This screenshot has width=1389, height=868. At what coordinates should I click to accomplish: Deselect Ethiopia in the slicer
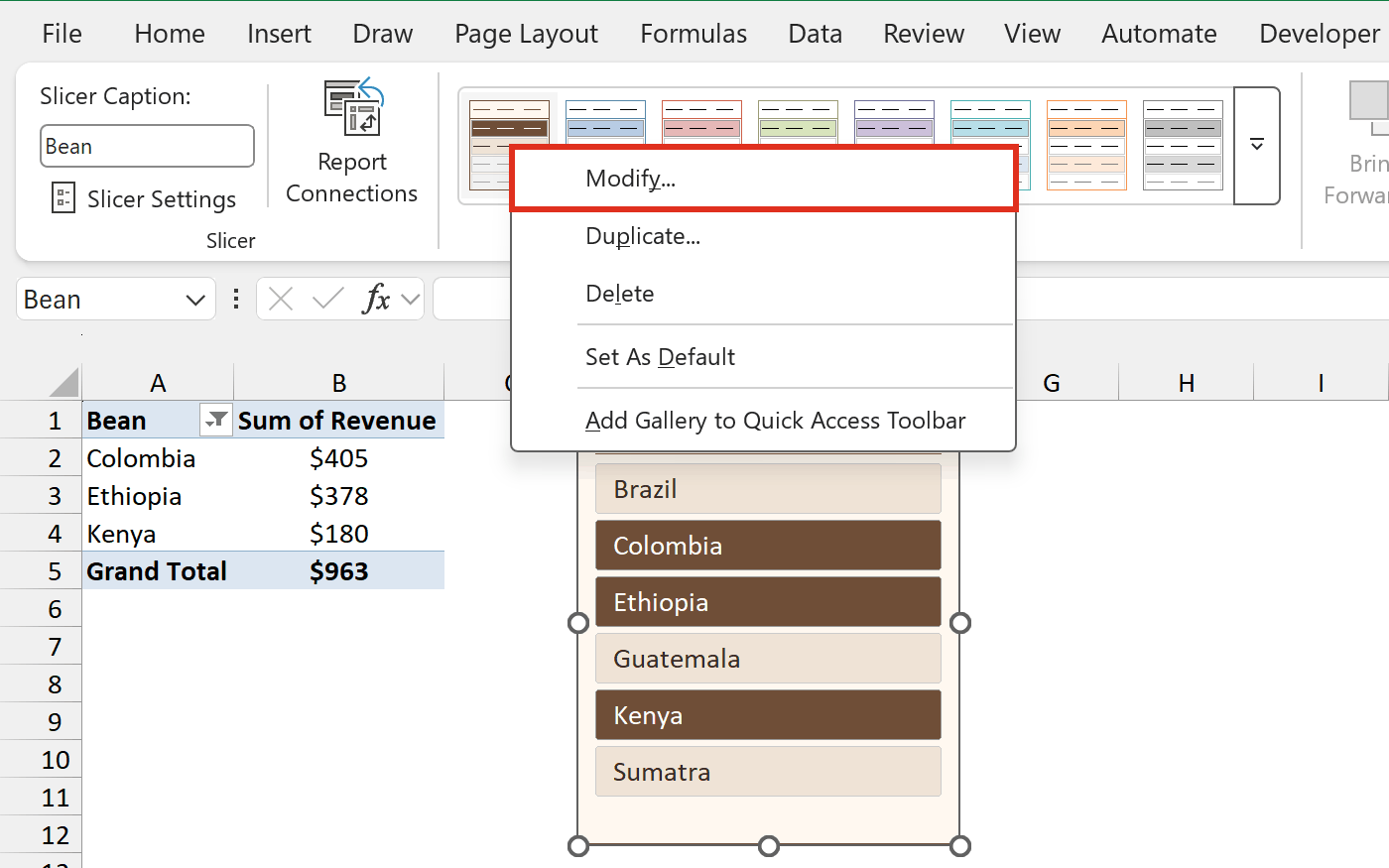click(x=768, y=602)
